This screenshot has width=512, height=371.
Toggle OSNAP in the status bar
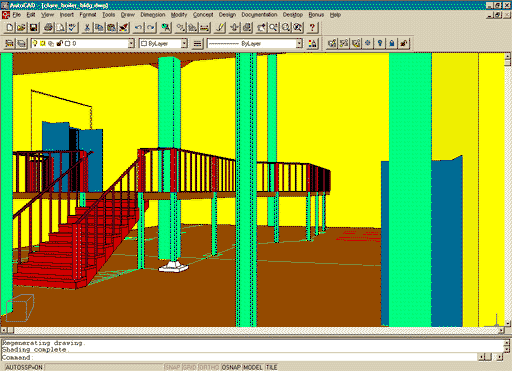[231, 367]
